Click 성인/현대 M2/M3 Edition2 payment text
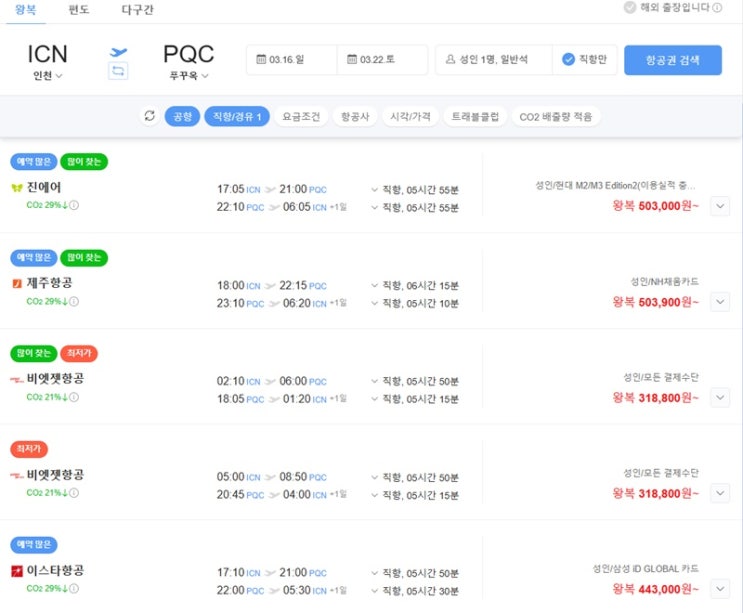743x613 pixels. [615, 185]
